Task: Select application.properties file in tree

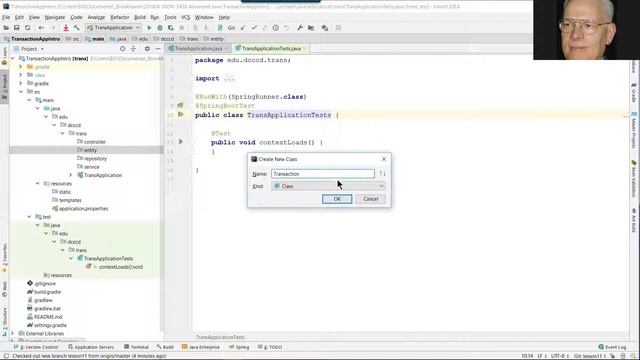Action: point(83,209)
